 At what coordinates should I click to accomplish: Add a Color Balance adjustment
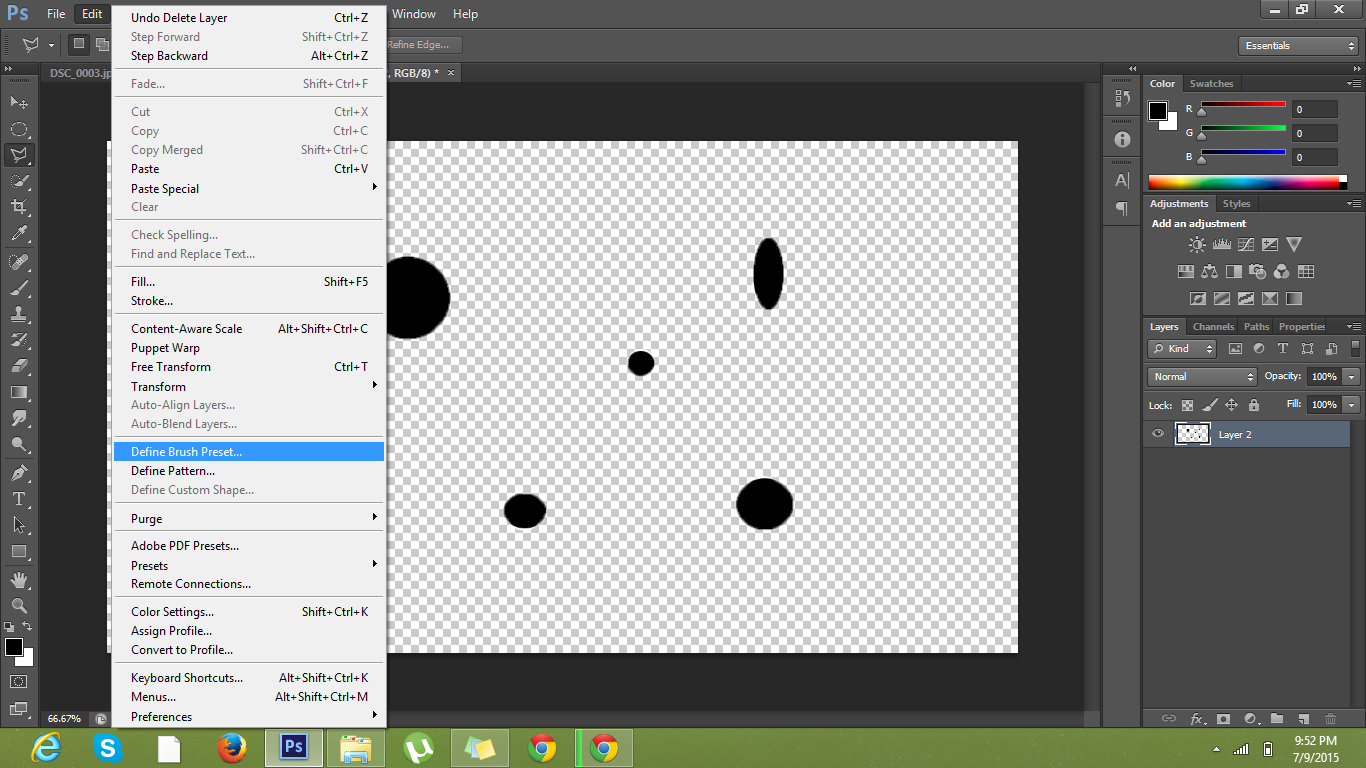coord(1210,271)
